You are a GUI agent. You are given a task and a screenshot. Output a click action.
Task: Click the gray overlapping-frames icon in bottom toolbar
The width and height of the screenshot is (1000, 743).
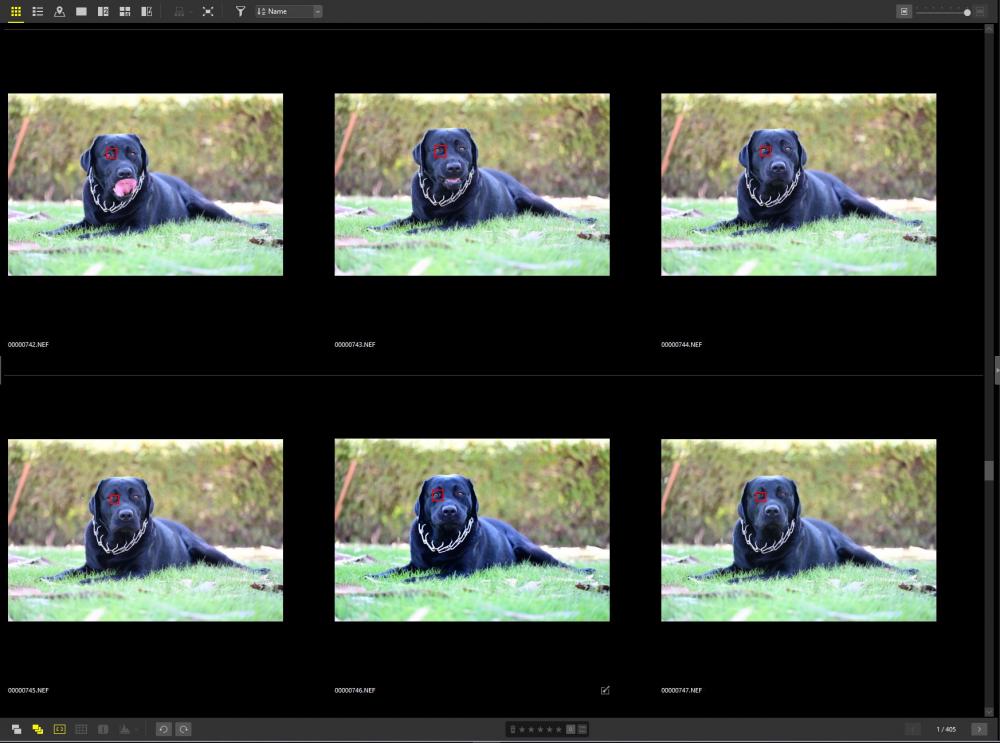[16, 729]
